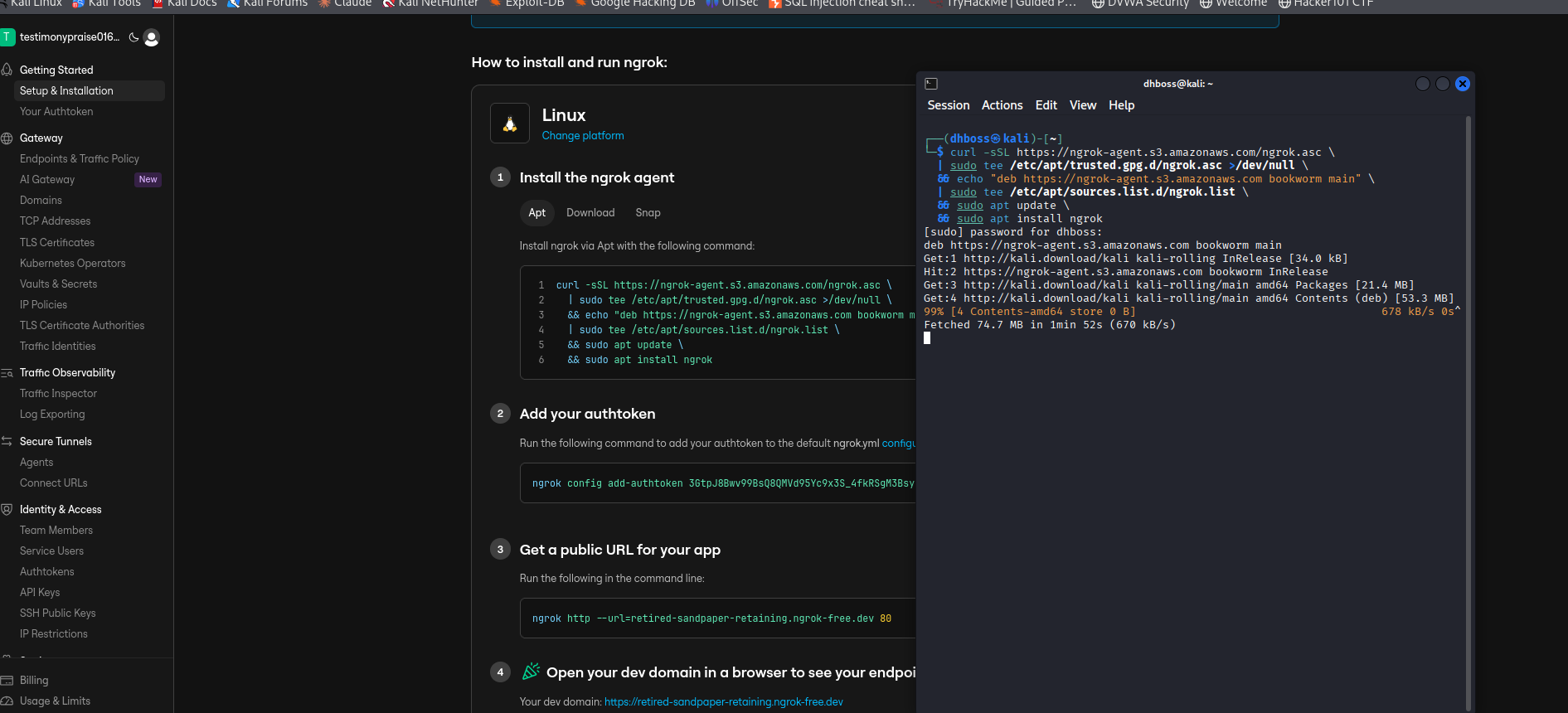
Task: Click the Change platform link
Action: (583, 136)
